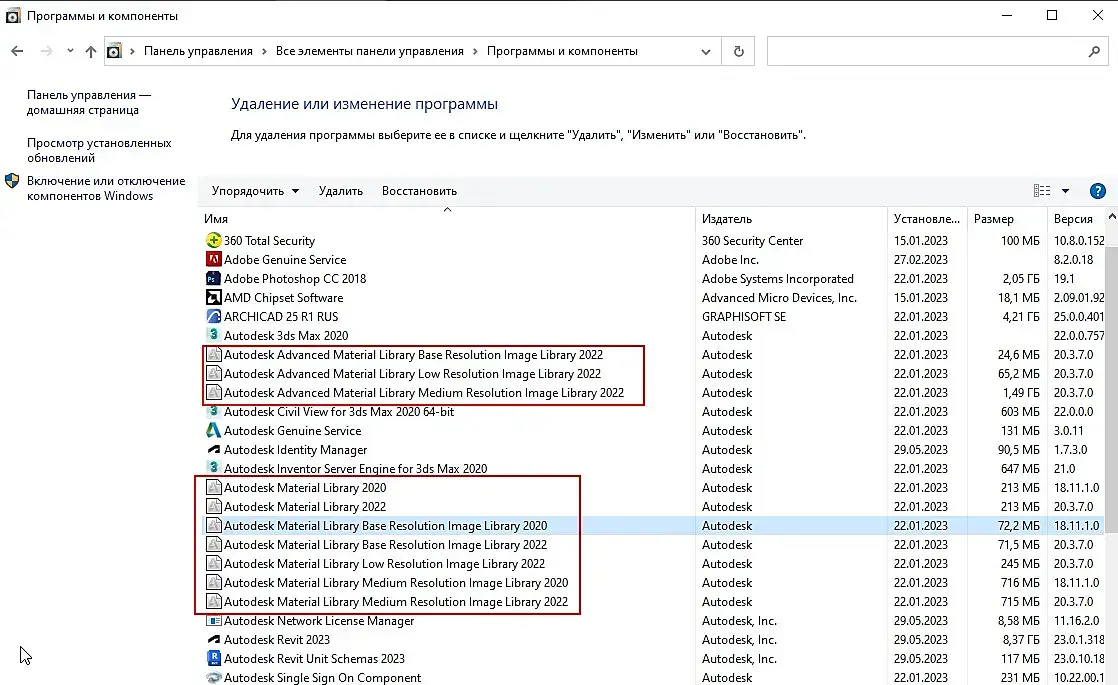Click the GRAPHISOFT SE publisher cell

744,316
